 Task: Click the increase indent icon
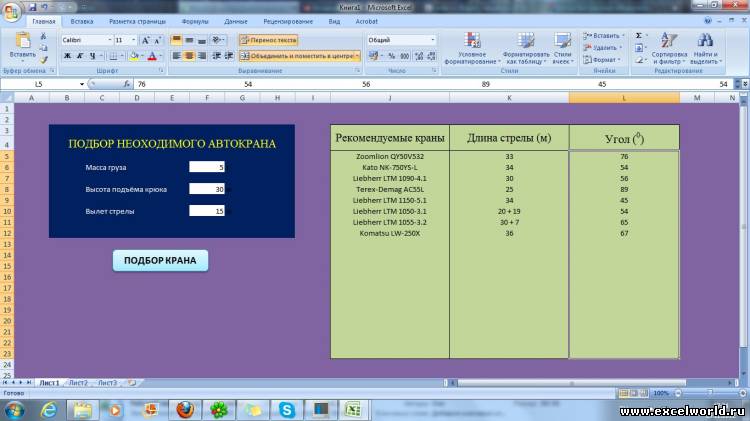point(229,56)
